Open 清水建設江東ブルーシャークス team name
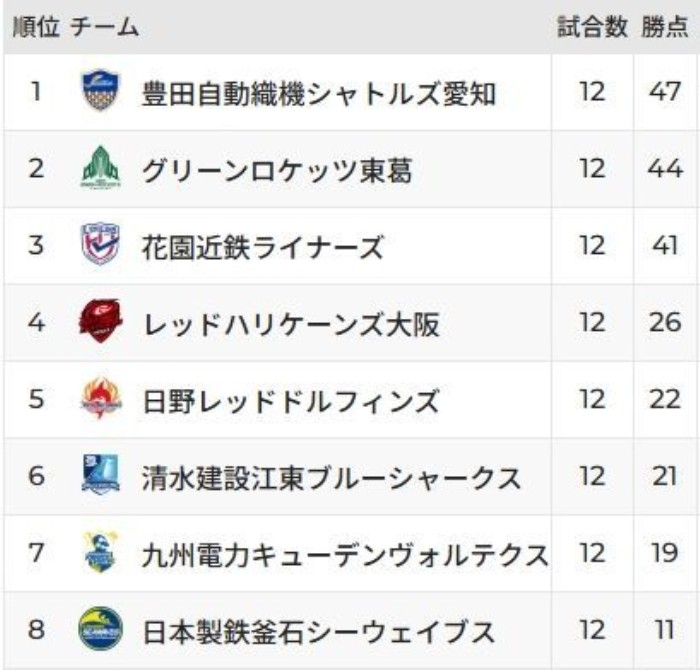 click(x=331, y=478)
